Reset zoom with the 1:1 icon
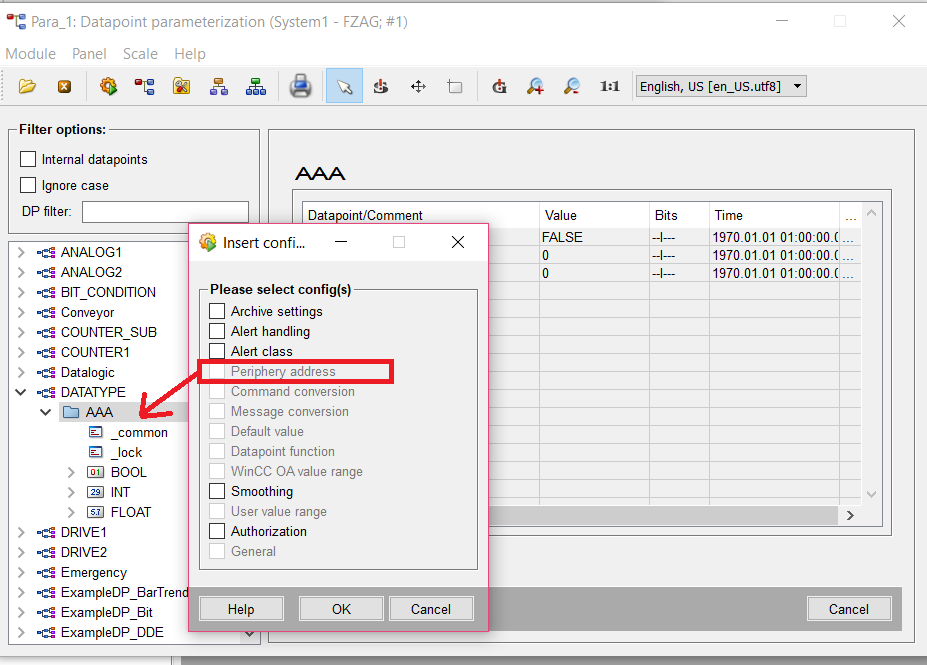This screenshot has width=927, height=665. pos(609,87)
